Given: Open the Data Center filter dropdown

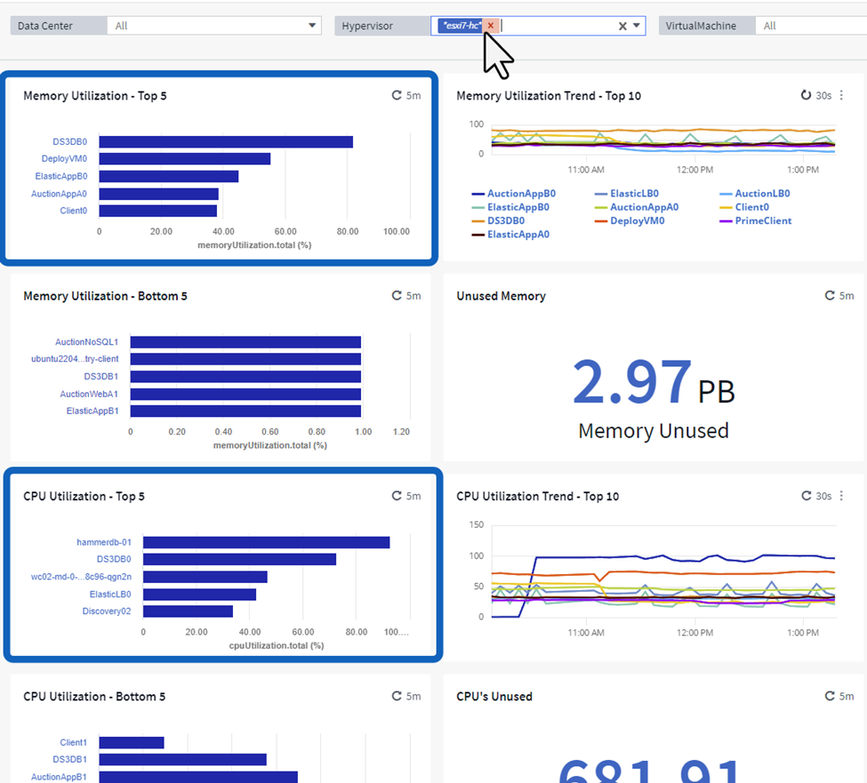Looking at the screenshot, I should click(214, 25).
